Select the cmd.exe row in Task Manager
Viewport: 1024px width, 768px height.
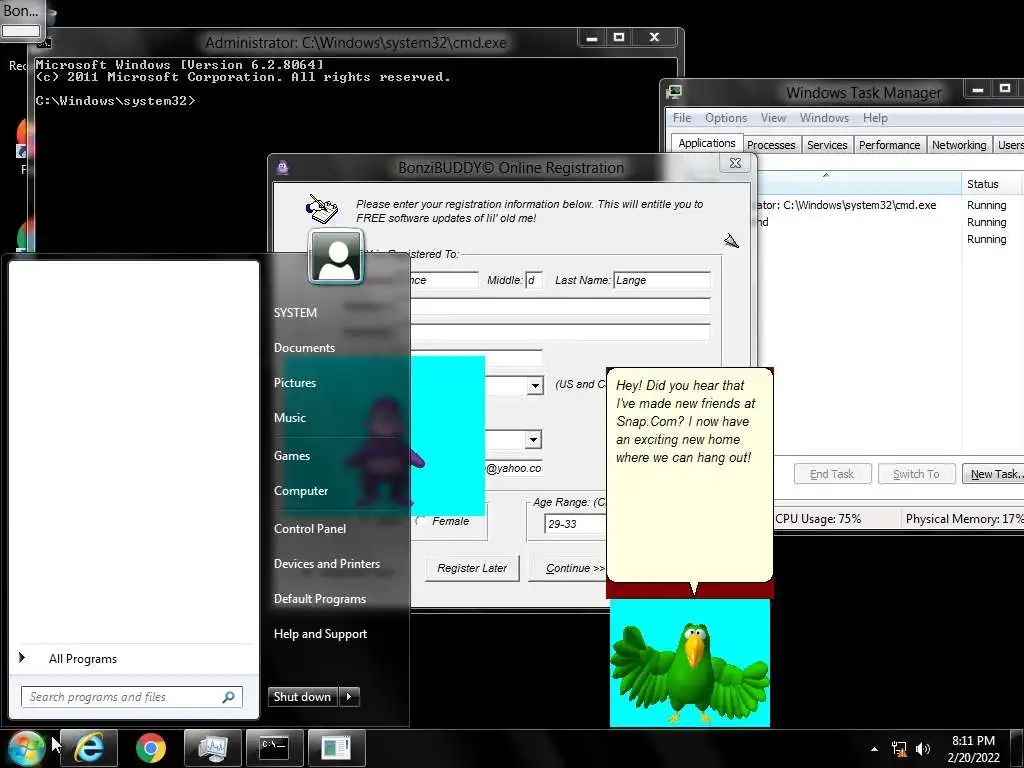[x=859, y=205]
